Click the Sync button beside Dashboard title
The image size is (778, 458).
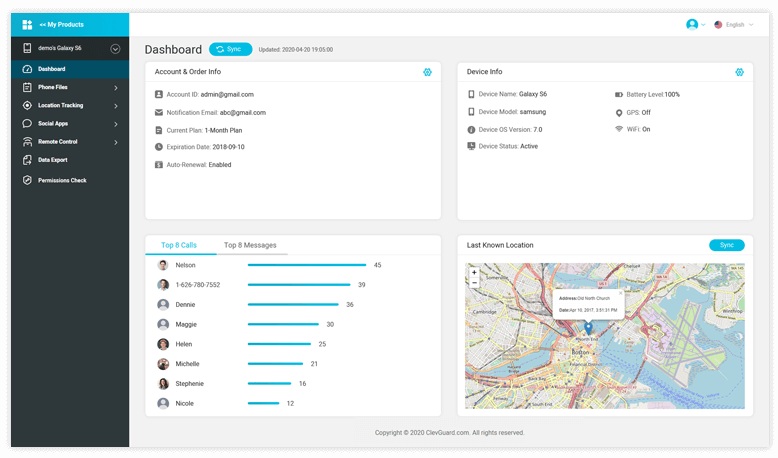coord(230,49)
